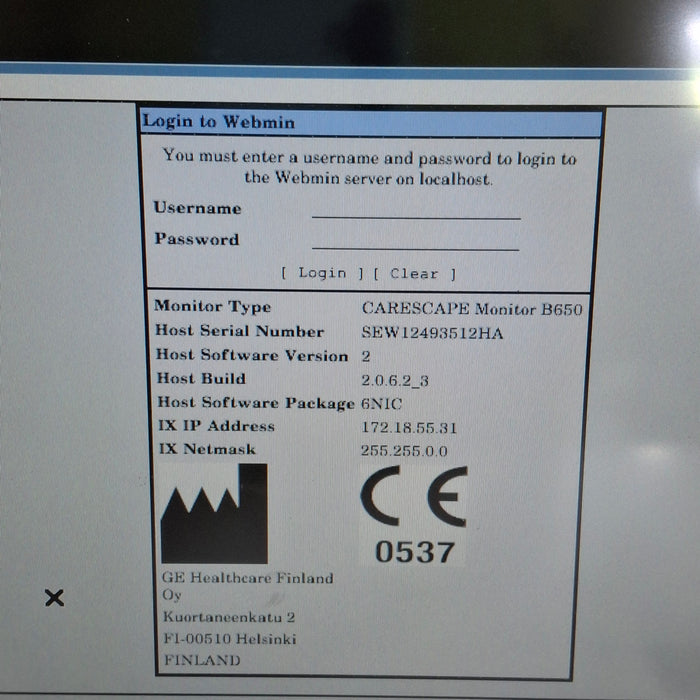Click the IP address '172.18.55.31'
Screen dimensions: 700x700
[409, 428]
